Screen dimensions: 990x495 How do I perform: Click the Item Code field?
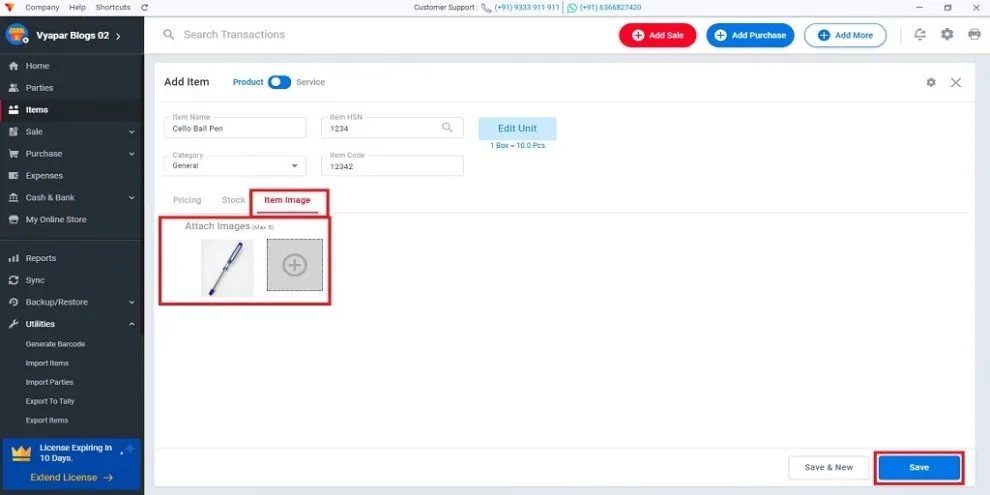tap(392, 165)
